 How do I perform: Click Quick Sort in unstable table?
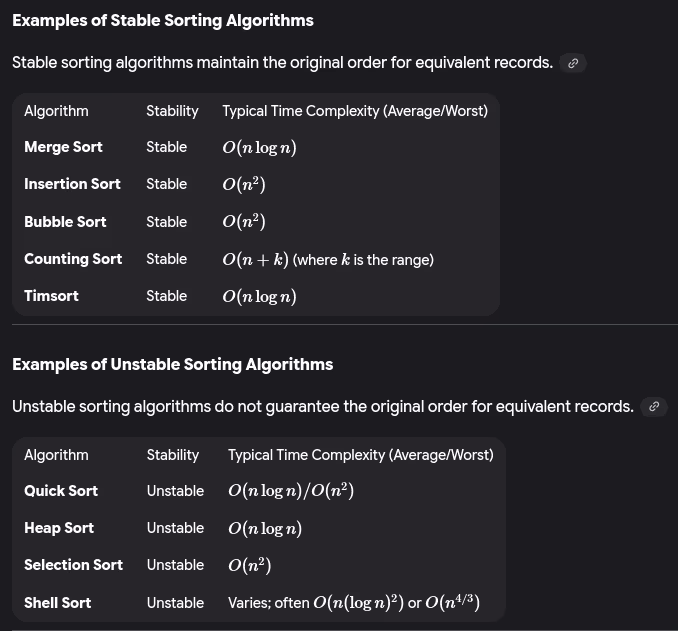[x=61, y=491]
